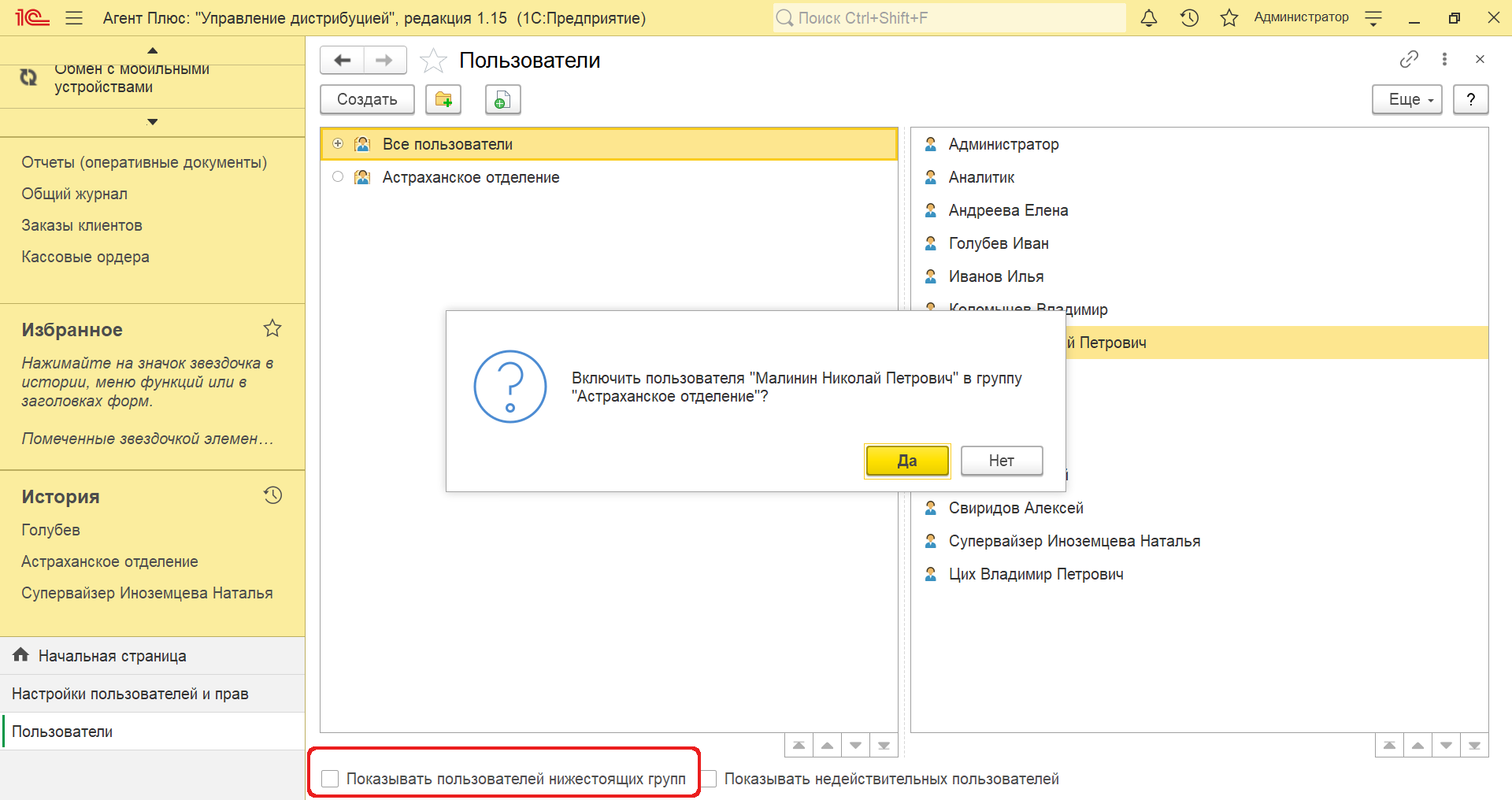Toggle showing invalid users checkbox
Screen dimensions: 1512x800
710,779
